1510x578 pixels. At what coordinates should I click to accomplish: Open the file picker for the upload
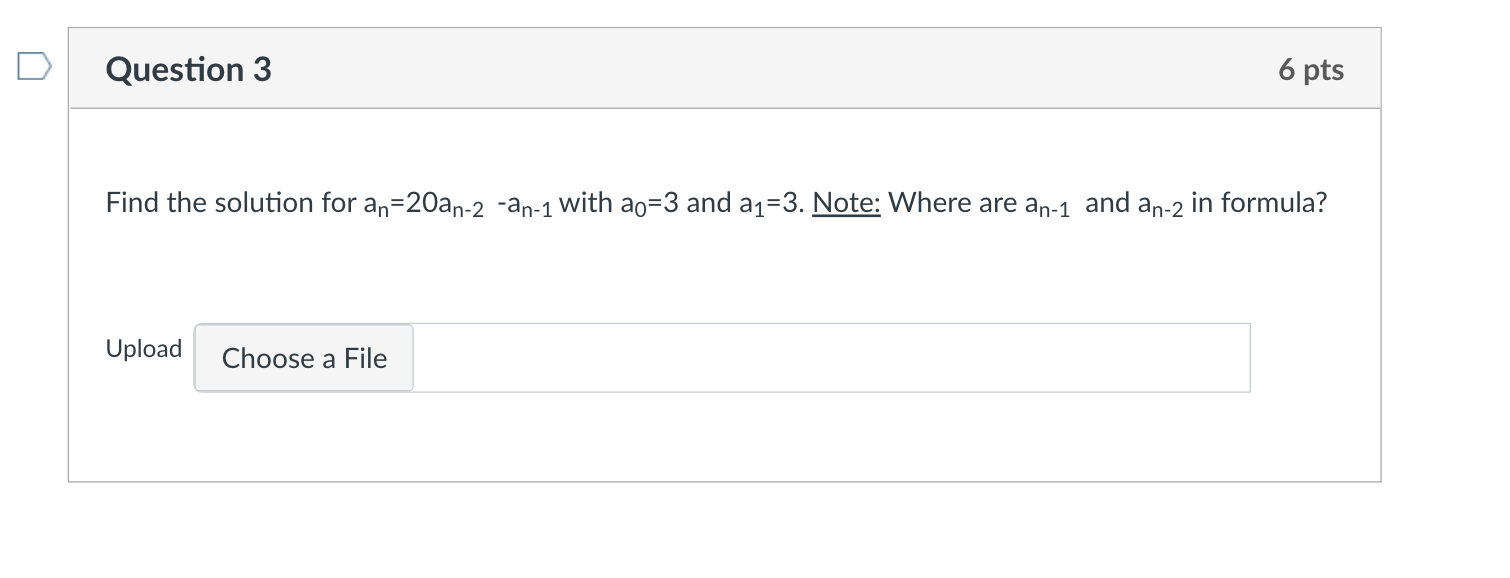(x=303, y=358)
